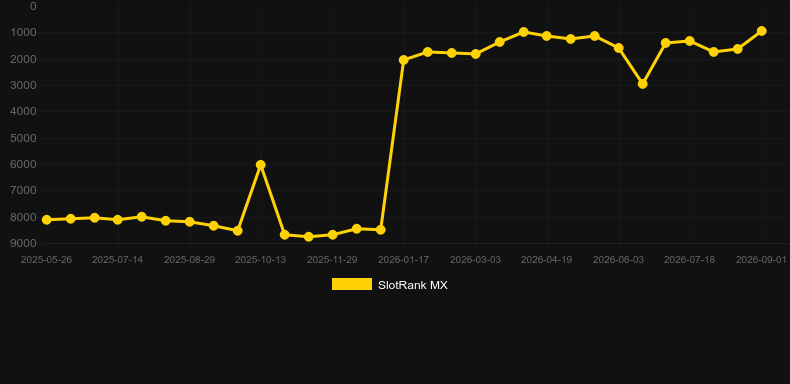790x384 pixels.
Task: Click the y-axis label '3000'
Action: pyautogui.click(x=24, y=85)
